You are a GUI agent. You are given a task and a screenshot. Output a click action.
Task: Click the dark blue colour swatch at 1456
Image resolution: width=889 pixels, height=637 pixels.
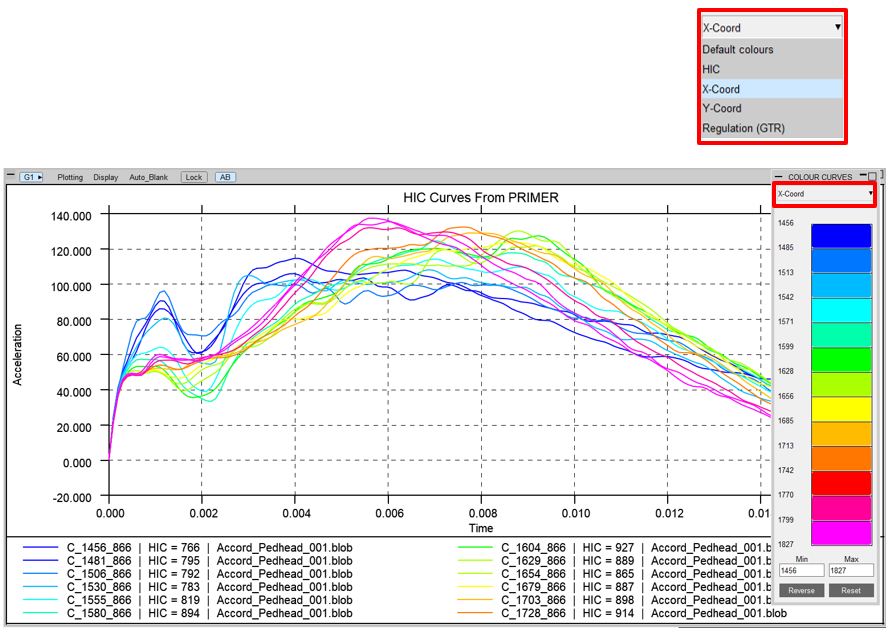tap(840, 236)
